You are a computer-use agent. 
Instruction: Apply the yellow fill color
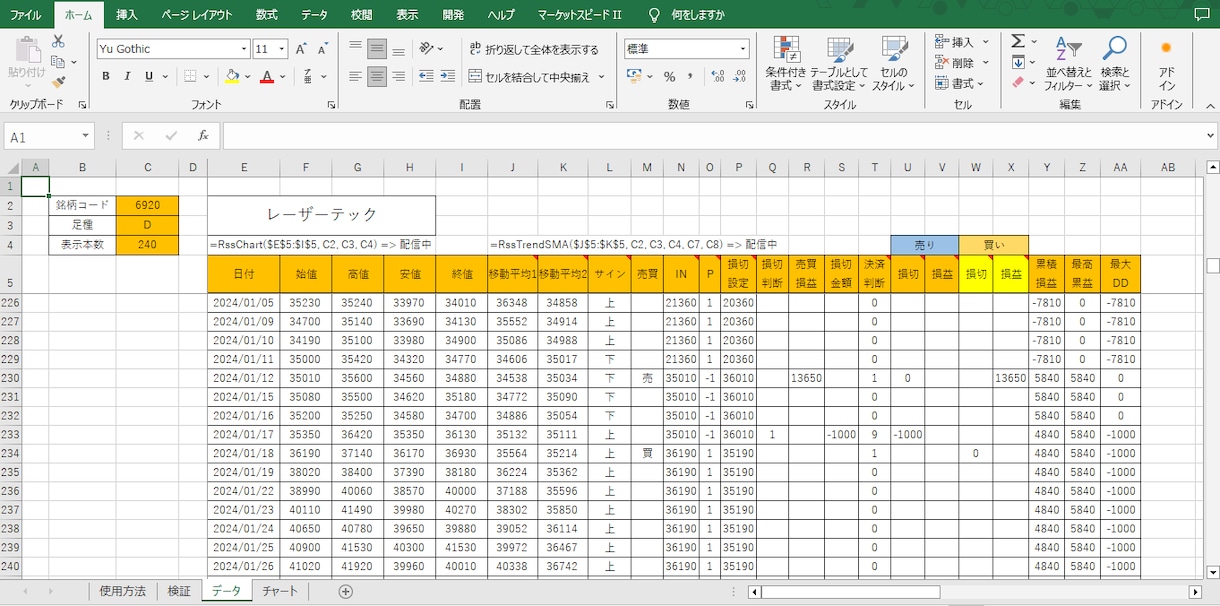(232, 76)
